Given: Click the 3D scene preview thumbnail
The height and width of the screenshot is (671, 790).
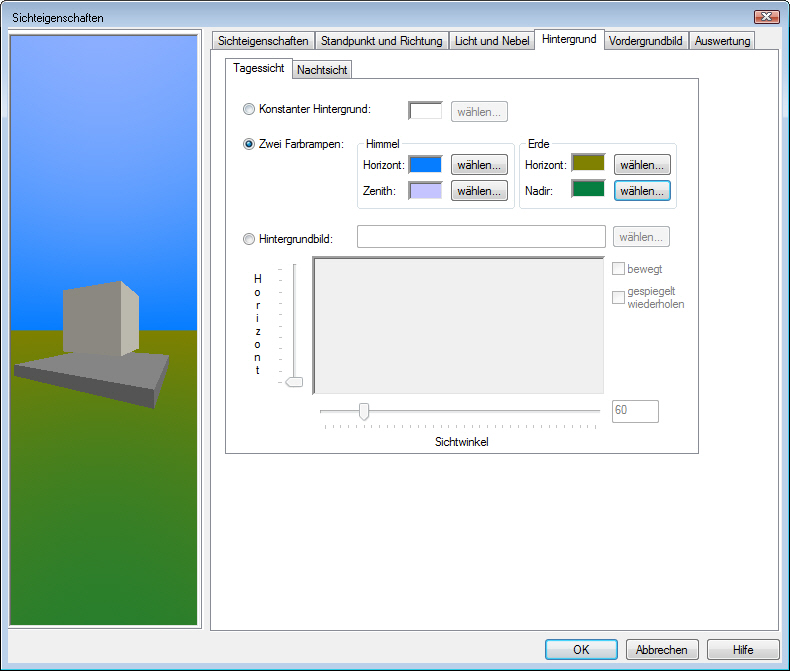Looking at the screenshot, I should (x=104, y=330).
